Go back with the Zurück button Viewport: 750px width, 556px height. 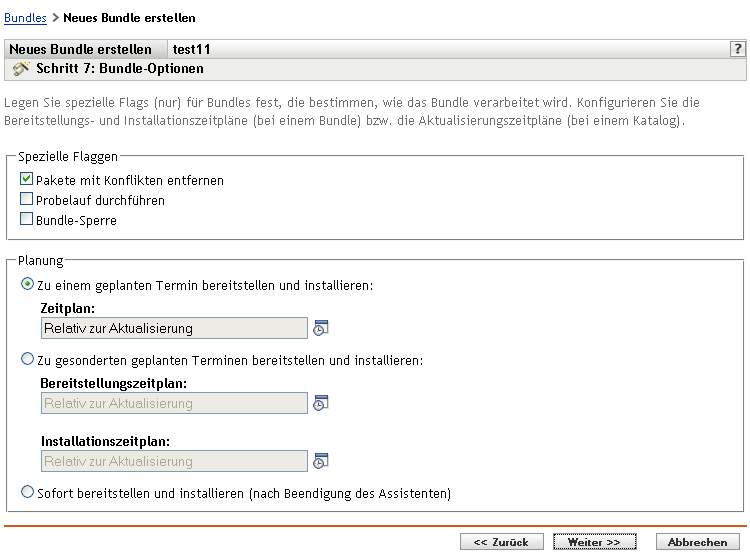coord(501,541)
